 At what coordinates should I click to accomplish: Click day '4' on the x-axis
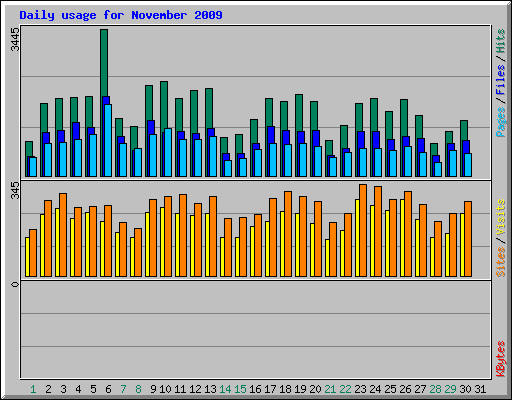[x=78, y=389]
